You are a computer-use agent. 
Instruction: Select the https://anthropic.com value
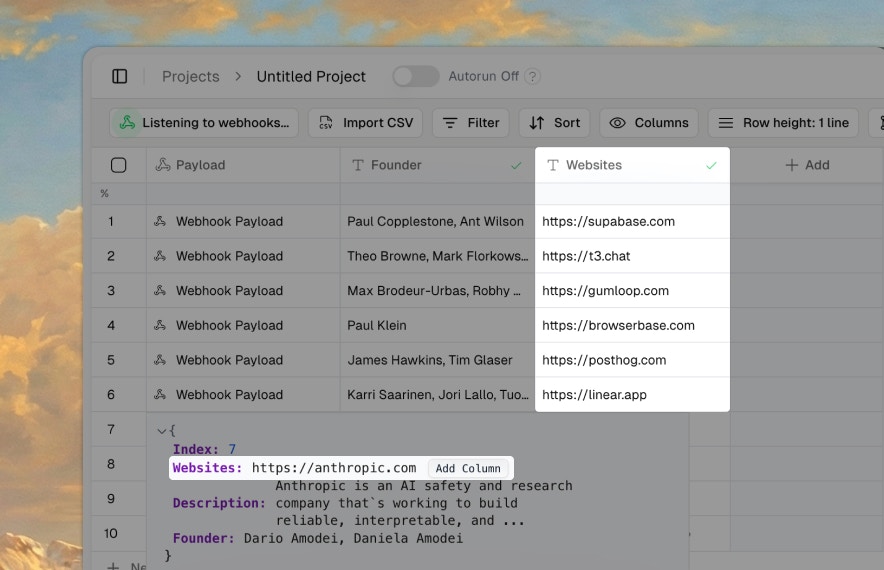tap(334, 468)
